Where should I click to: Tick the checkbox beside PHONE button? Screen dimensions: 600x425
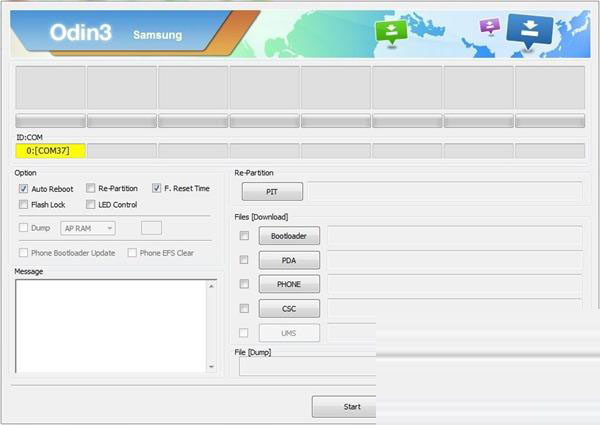(x=244, y=284)
